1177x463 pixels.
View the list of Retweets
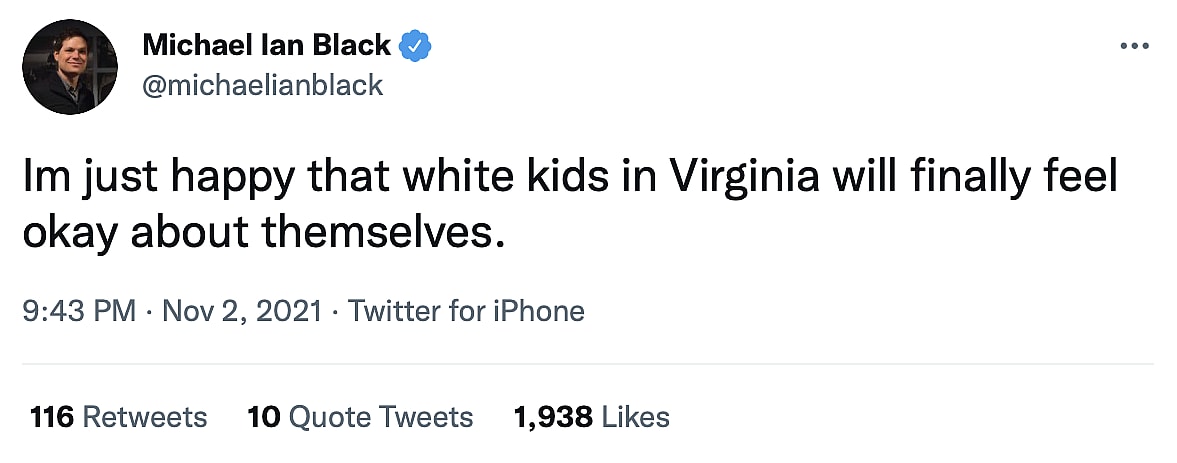point(144,416)
